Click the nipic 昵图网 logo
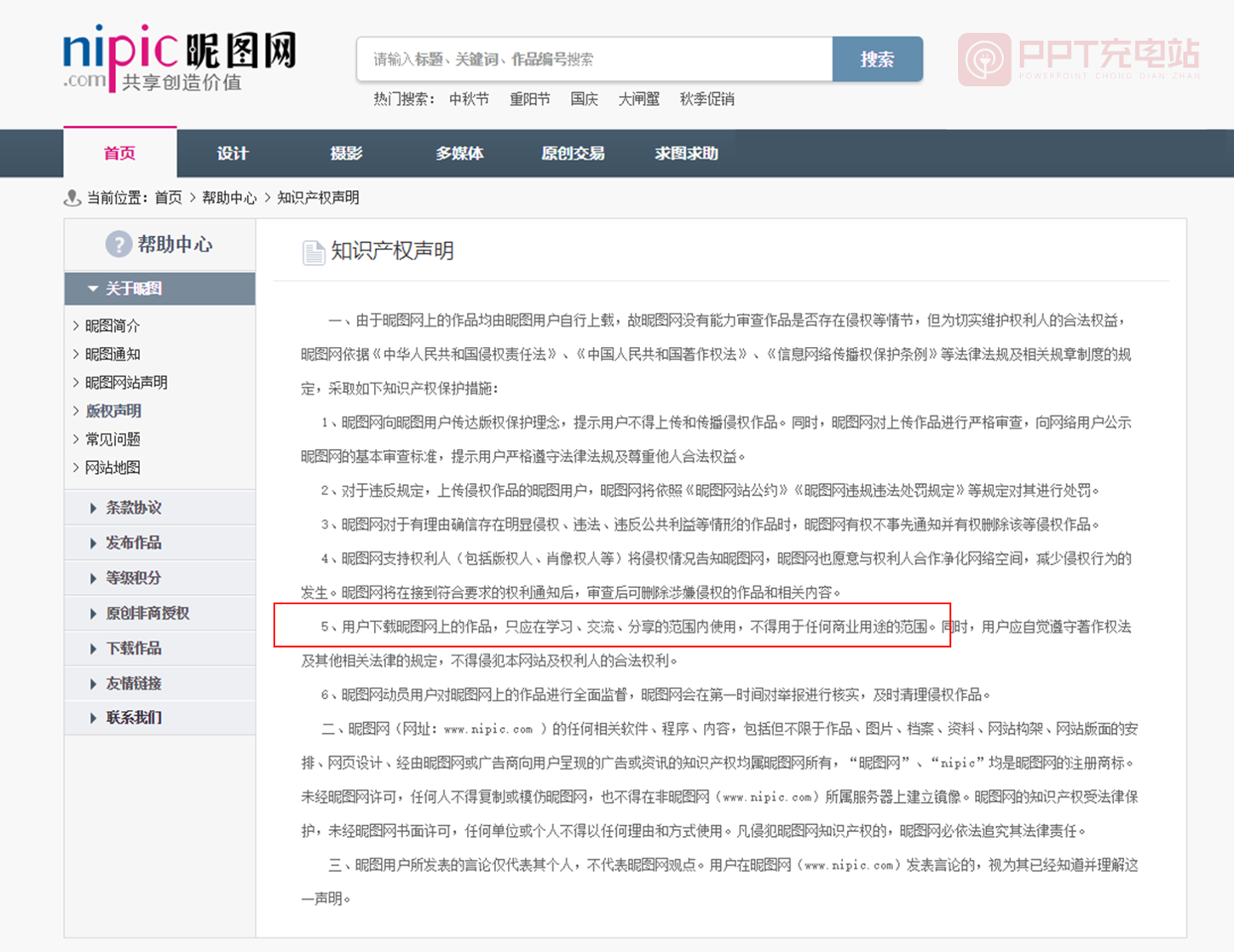 [x=179, y=58]
